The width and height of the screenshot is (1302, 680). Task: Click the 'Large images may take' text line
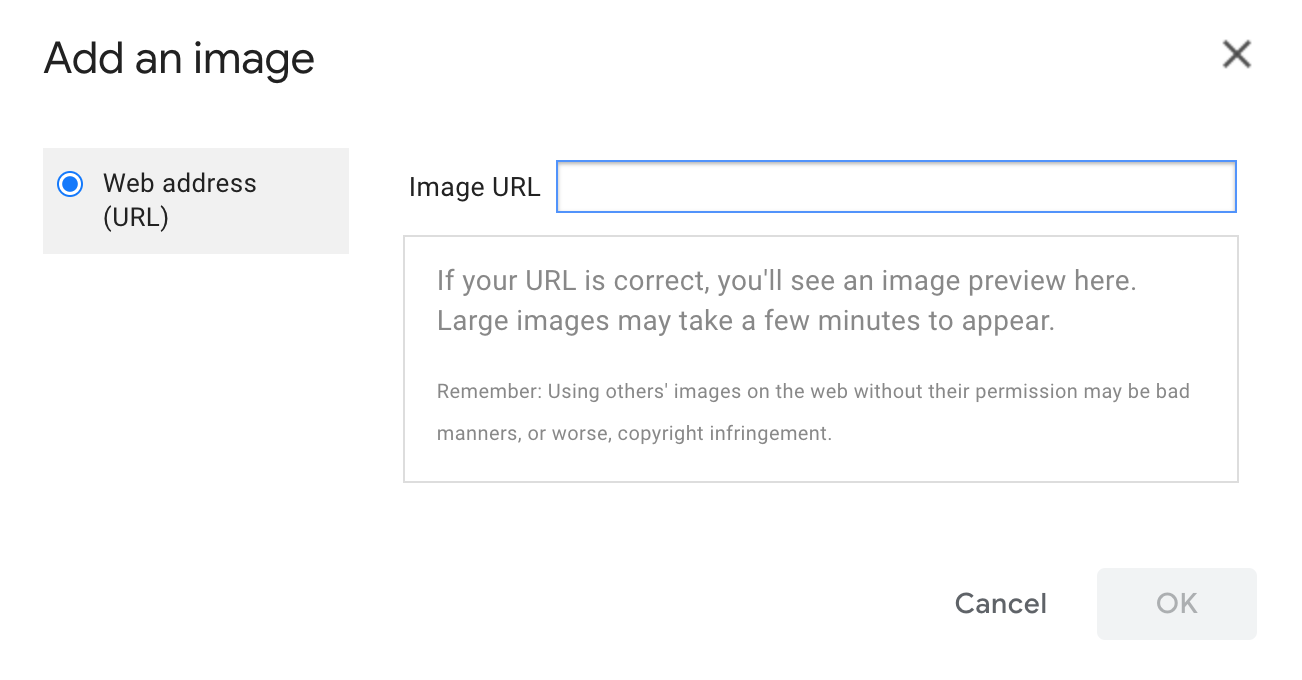(745, 322)
